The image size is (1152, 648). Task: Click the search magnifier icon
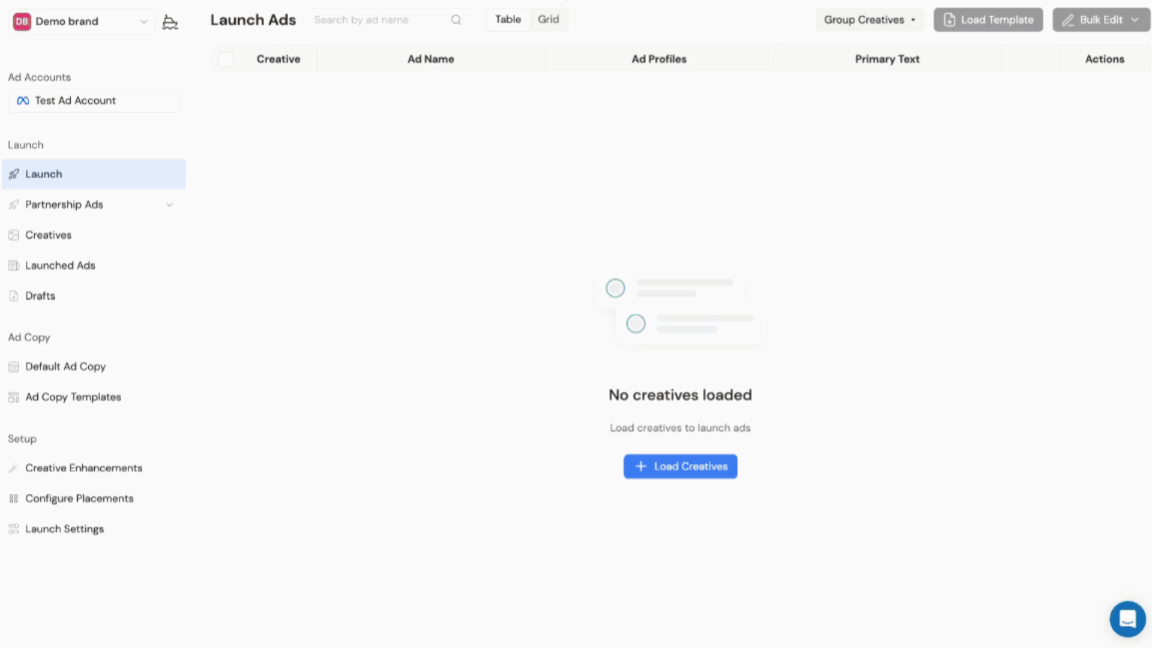[456, 20]
